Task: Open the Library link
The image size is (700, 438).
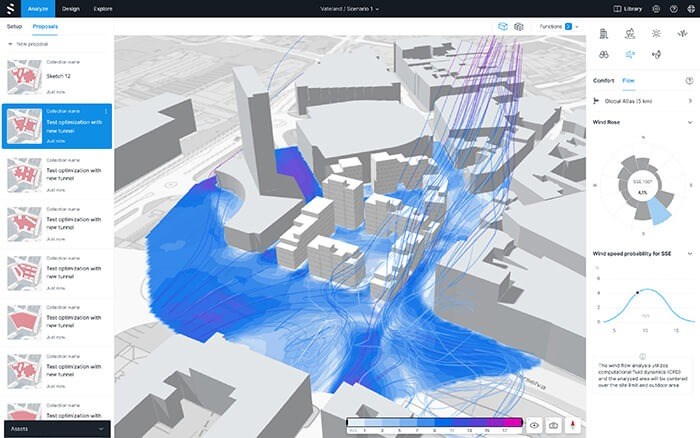Action: [x=628, y=8]
